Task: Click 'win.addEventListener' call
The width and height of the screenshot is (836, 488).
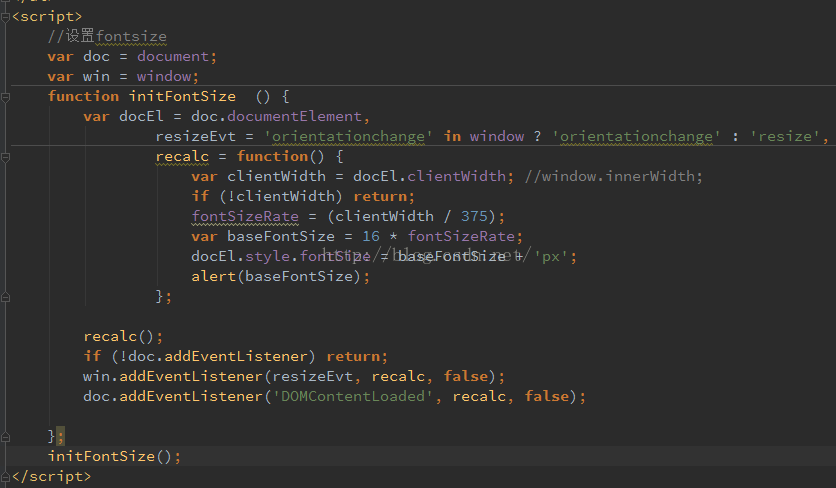Action: click(x=173, y=377)
